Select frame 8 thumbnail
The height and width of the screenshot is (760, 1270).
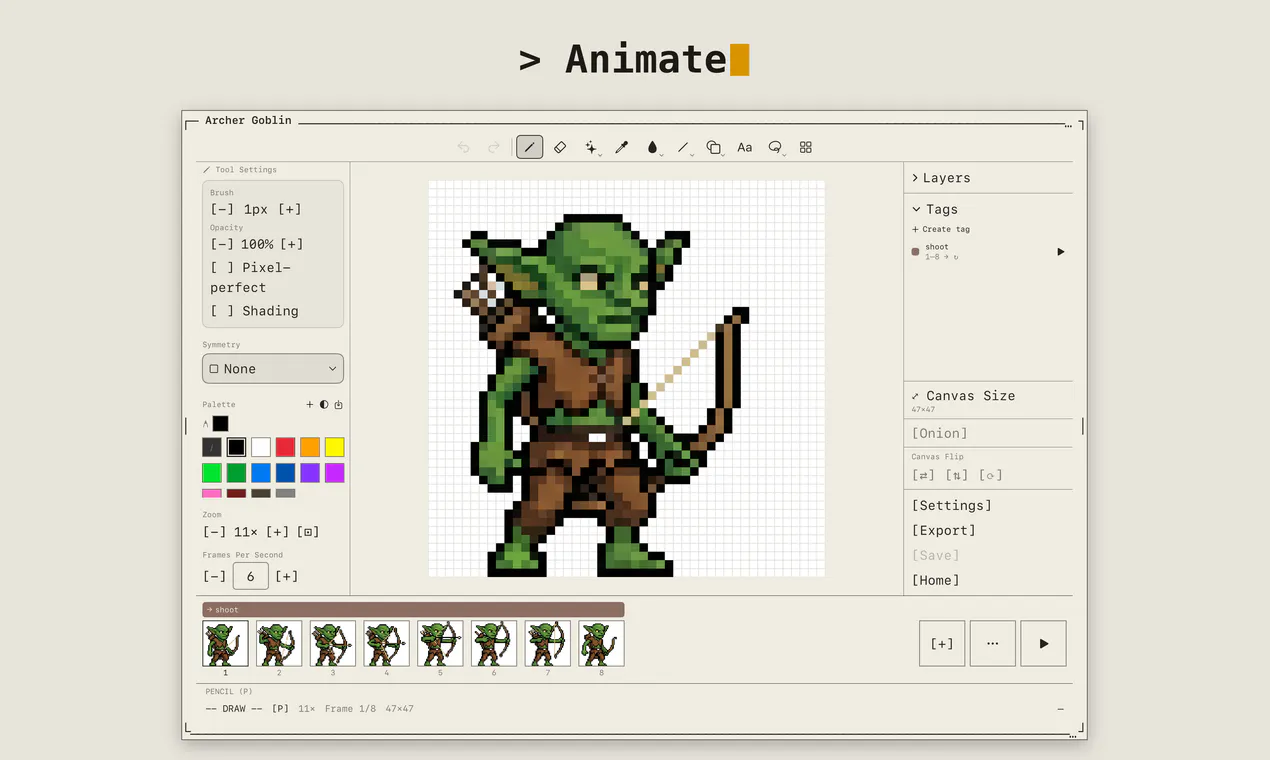pyautogui.click(x=601, y=643)
